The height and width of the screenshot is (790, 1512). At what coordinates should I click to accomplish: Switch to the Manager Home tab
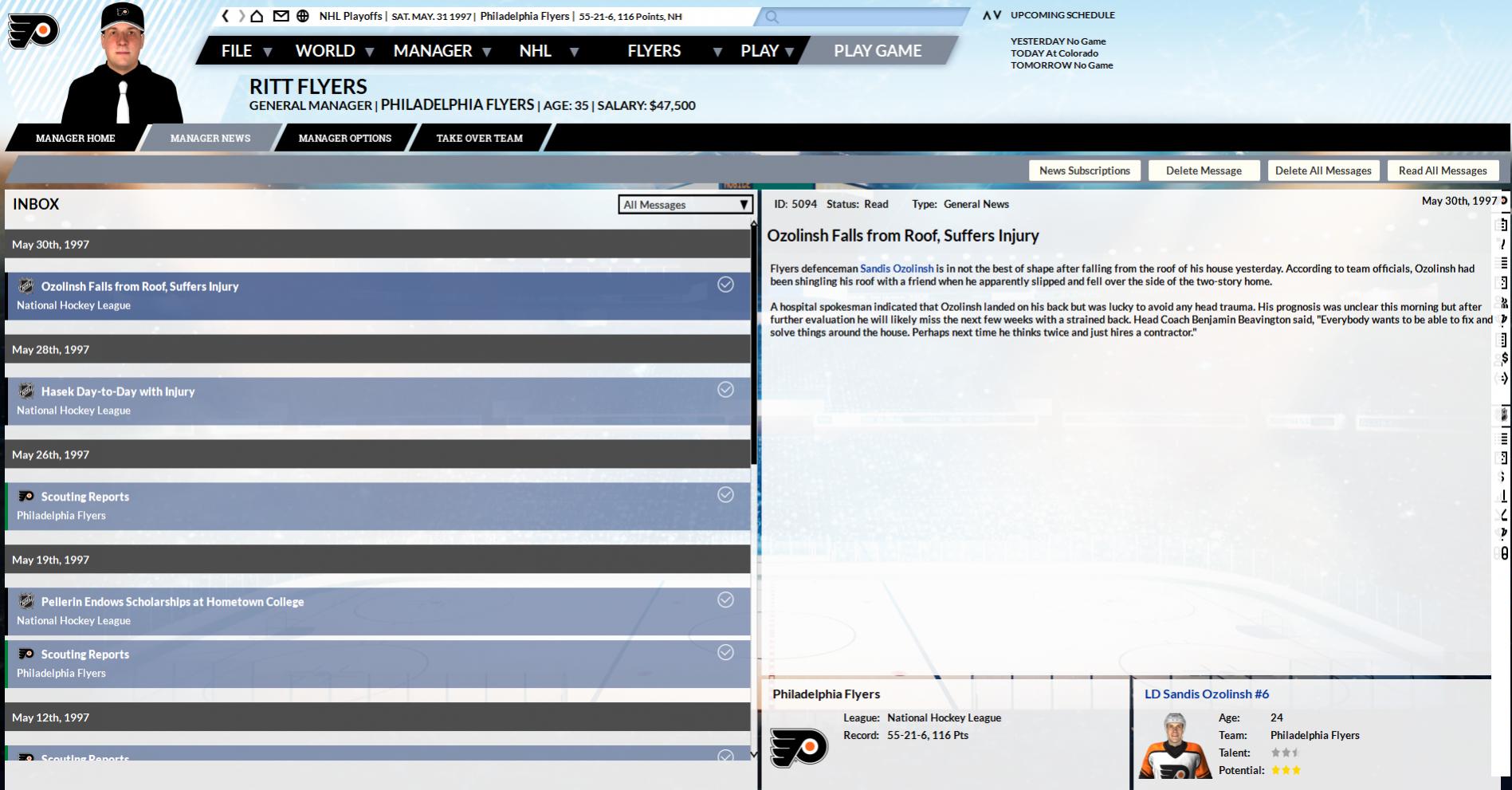tap(76, 138)
